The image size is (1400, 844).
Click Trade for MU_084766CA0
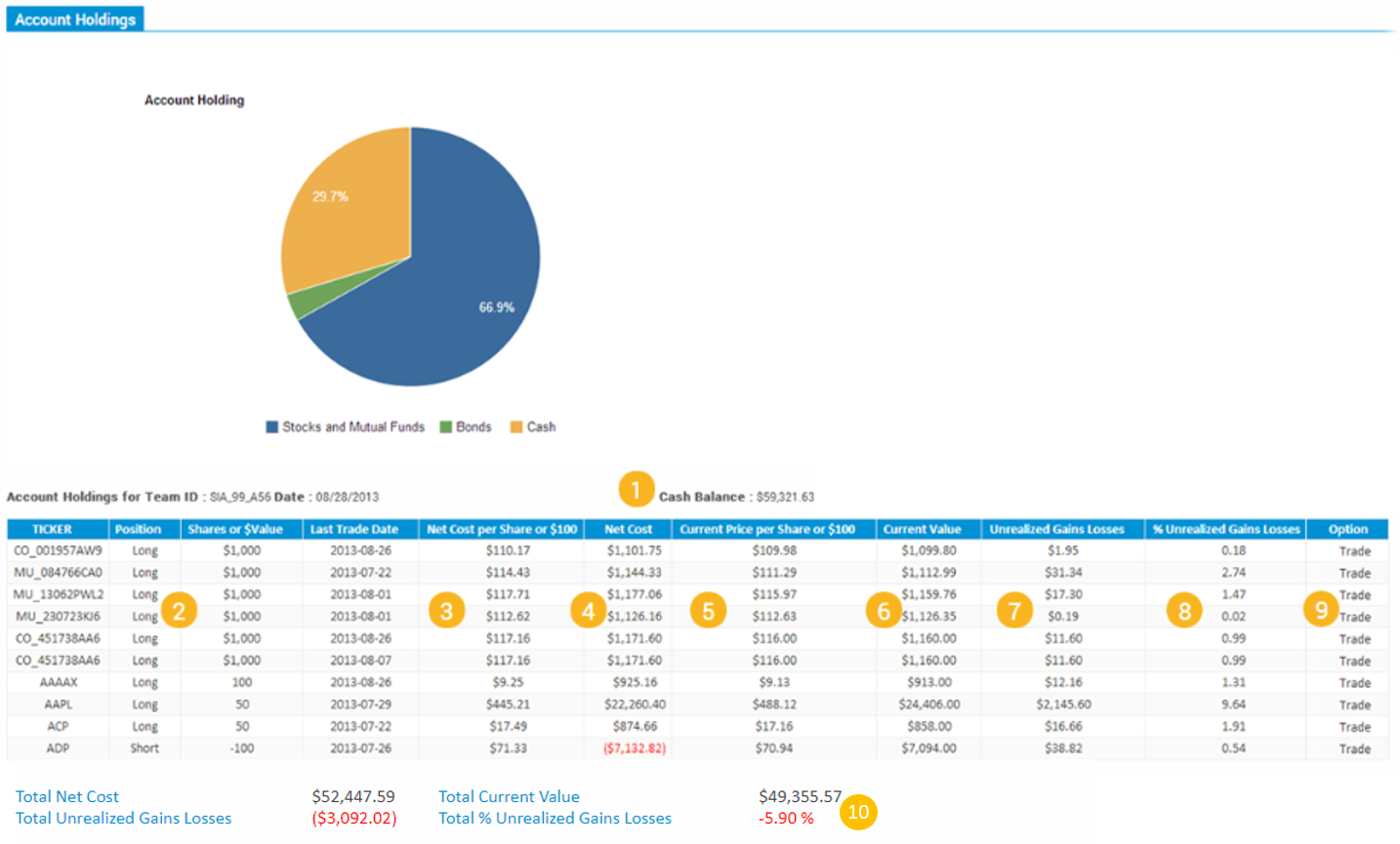(1355, 573)
